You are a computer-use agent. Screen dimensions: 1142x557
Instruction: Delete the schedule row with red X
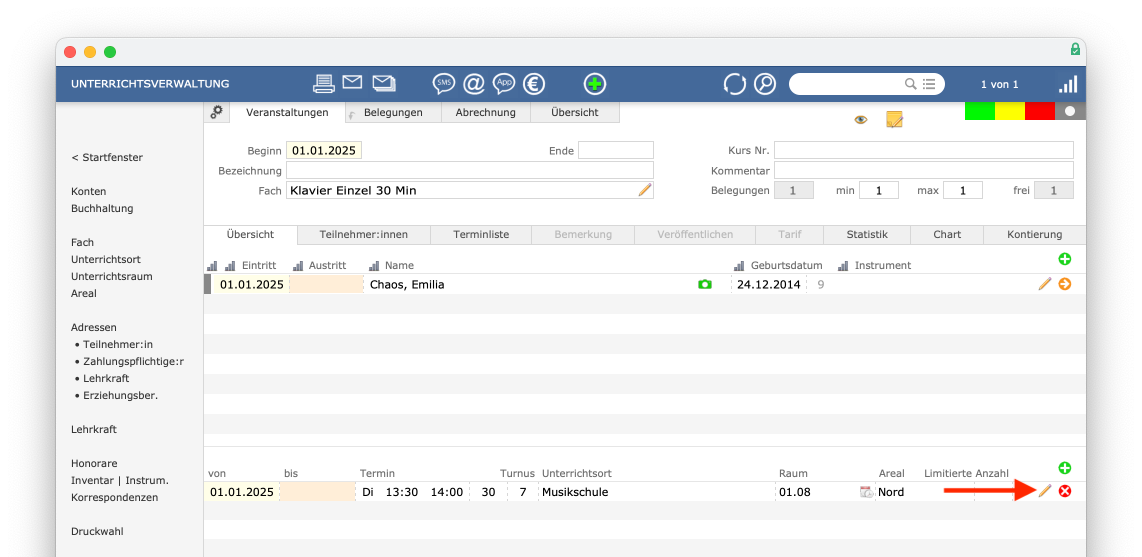click(x=1065, y=491)
